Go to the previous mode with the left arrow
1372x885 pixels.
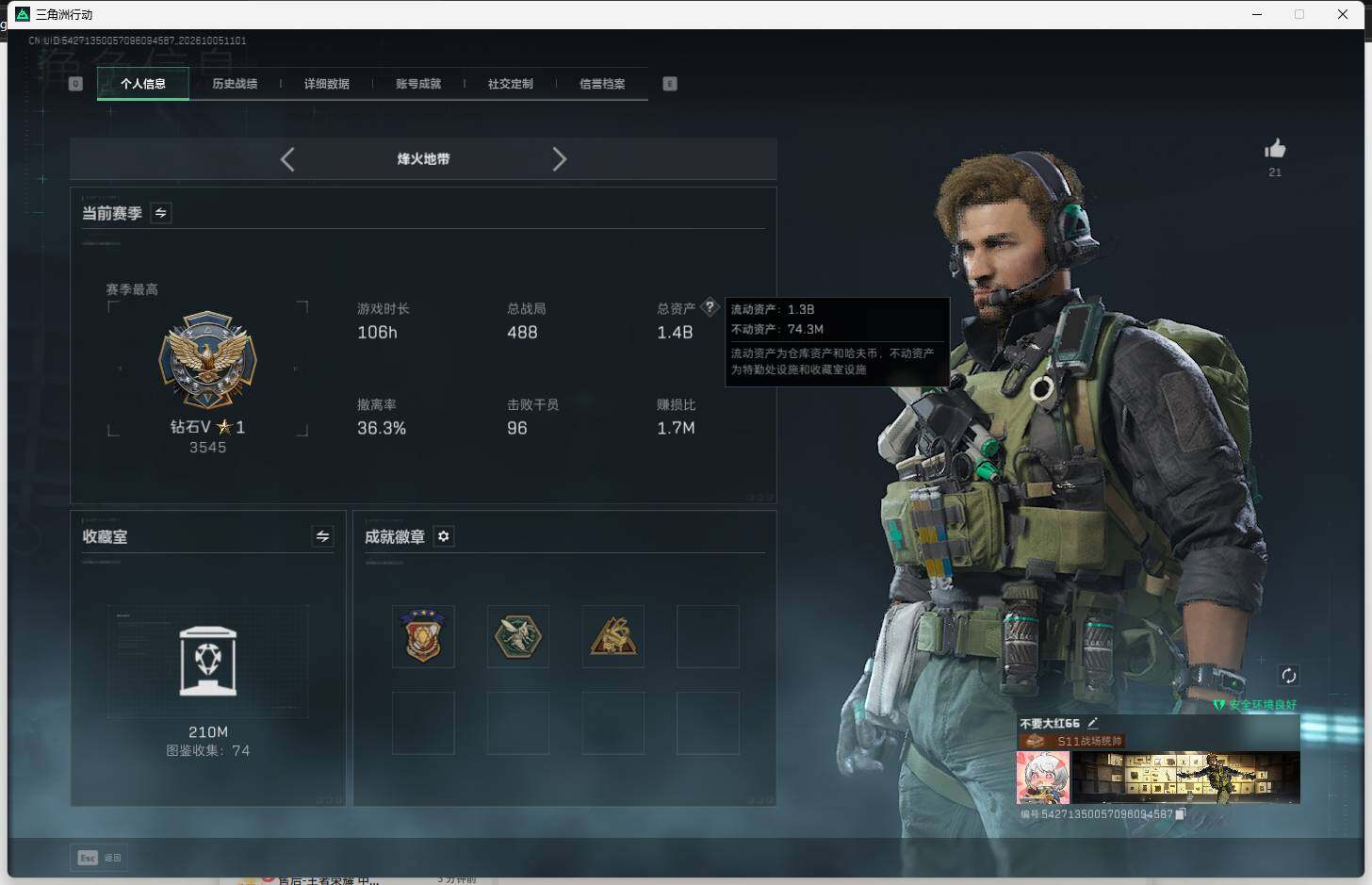coord(287,159)
